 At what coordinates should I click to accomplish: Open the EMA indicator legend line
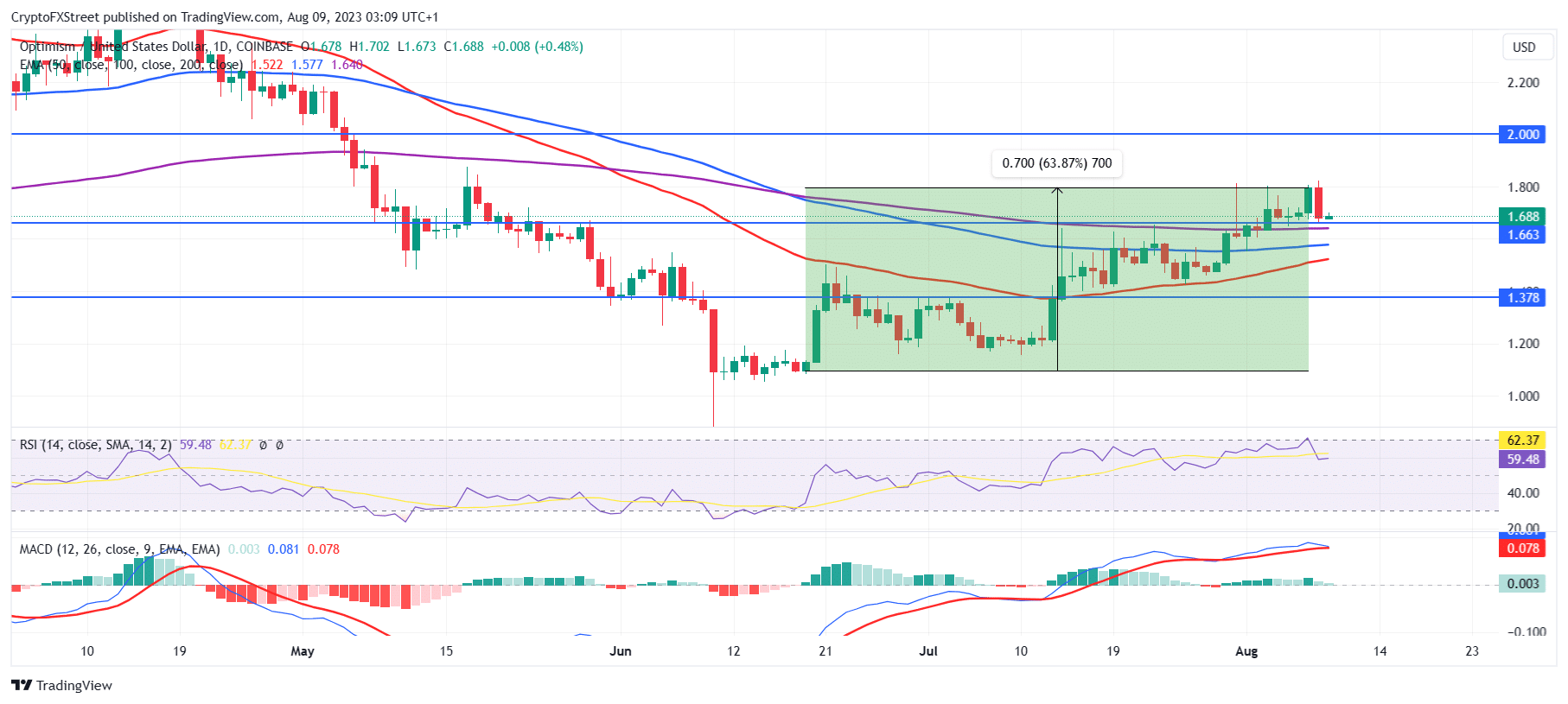point(131,65)
